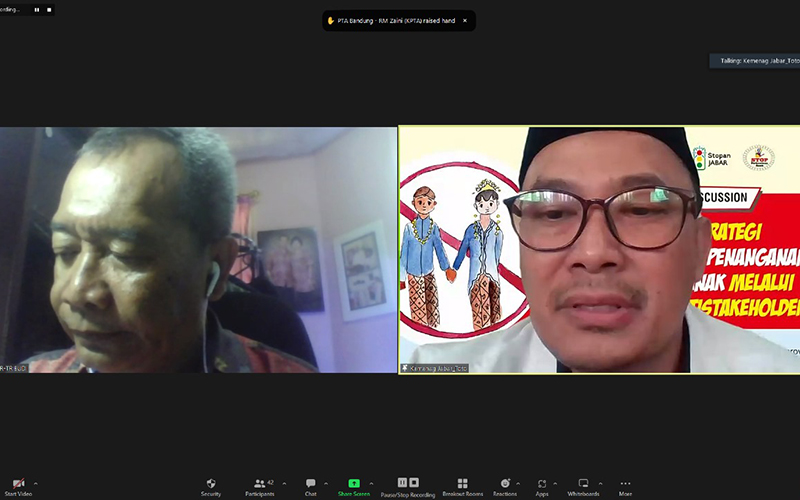Pause recording from top-left recording indicator
800x500 pixels.
(37, 10)
